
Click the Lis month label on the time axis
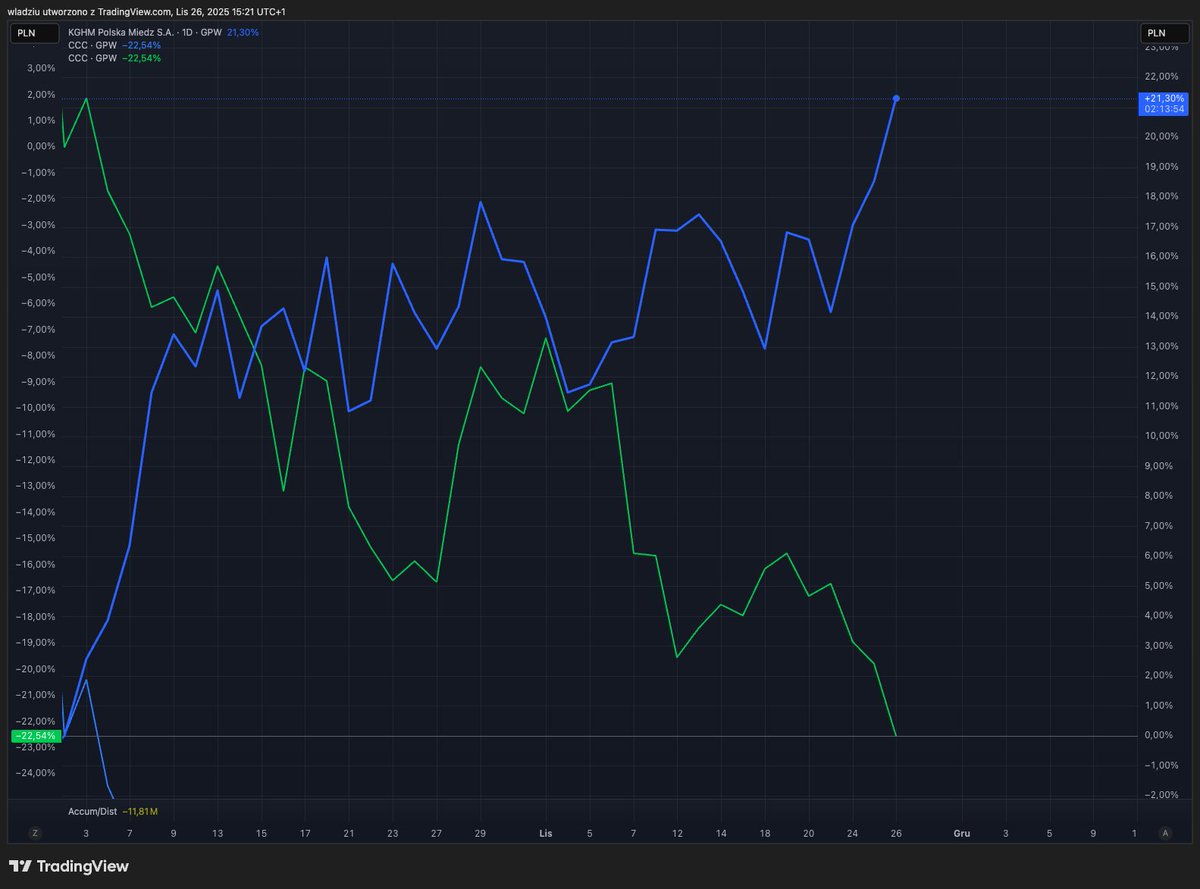click(x=545, y=832)
